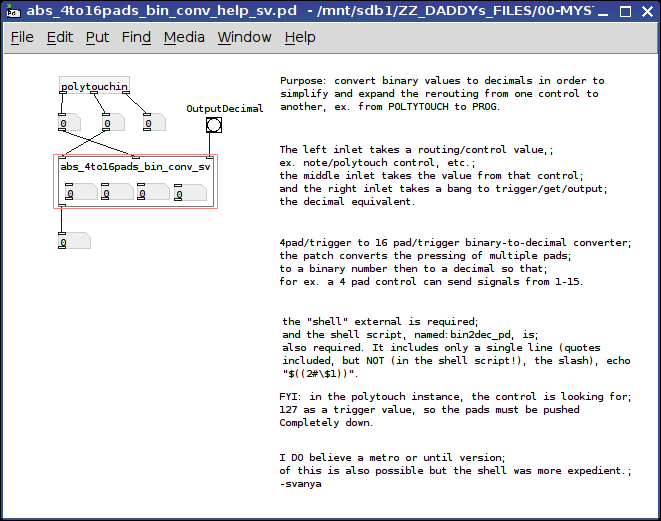Click the number box under polytouchin's right outlet
The width and height of the screenshot is (661, 521).
(x=154, y=122)
